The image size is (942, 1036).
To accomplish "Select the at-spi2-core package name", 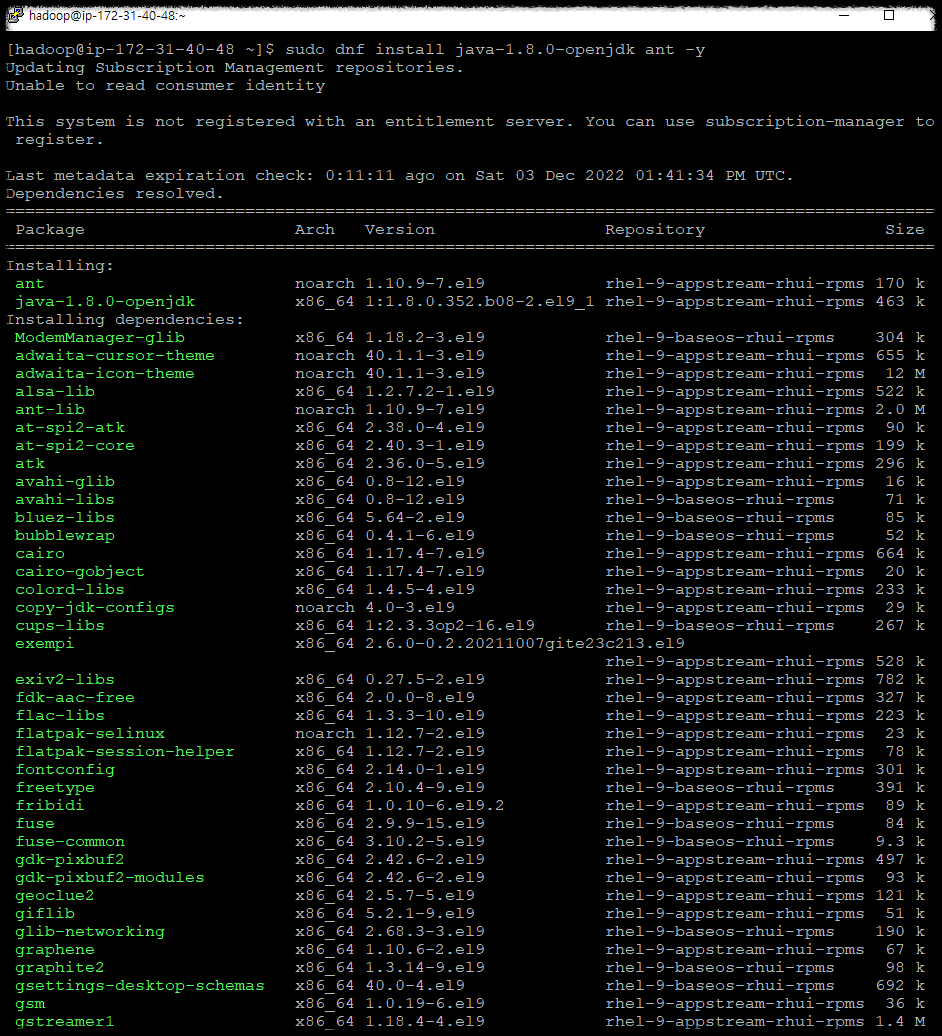I will click(75, 445).
